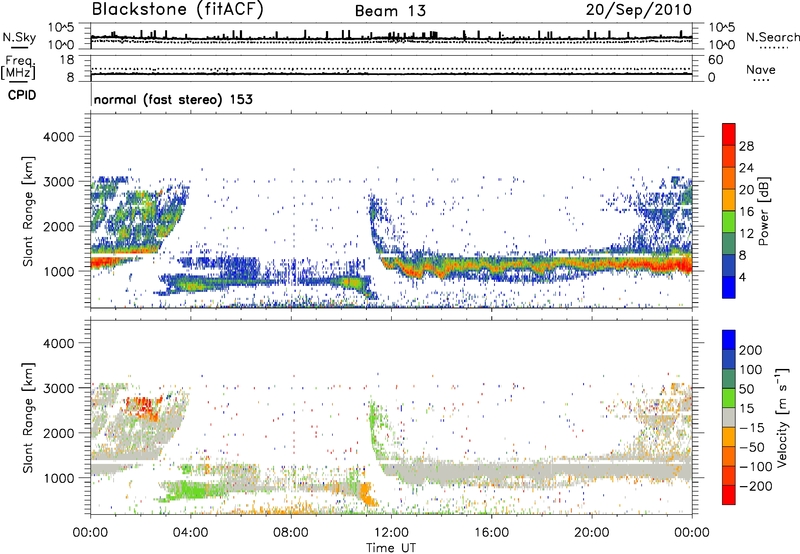Click the orange velocity patch near 11:00
This screenshot has height=554, width=800.
(368, 493)
